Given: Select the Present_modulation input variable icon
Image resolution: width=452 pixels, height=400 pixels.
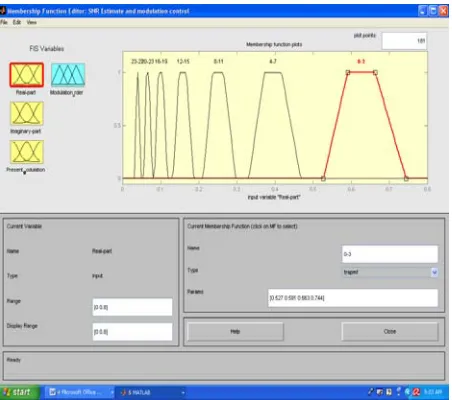Looking at the screenshot, I should click(x=27, y=152).
